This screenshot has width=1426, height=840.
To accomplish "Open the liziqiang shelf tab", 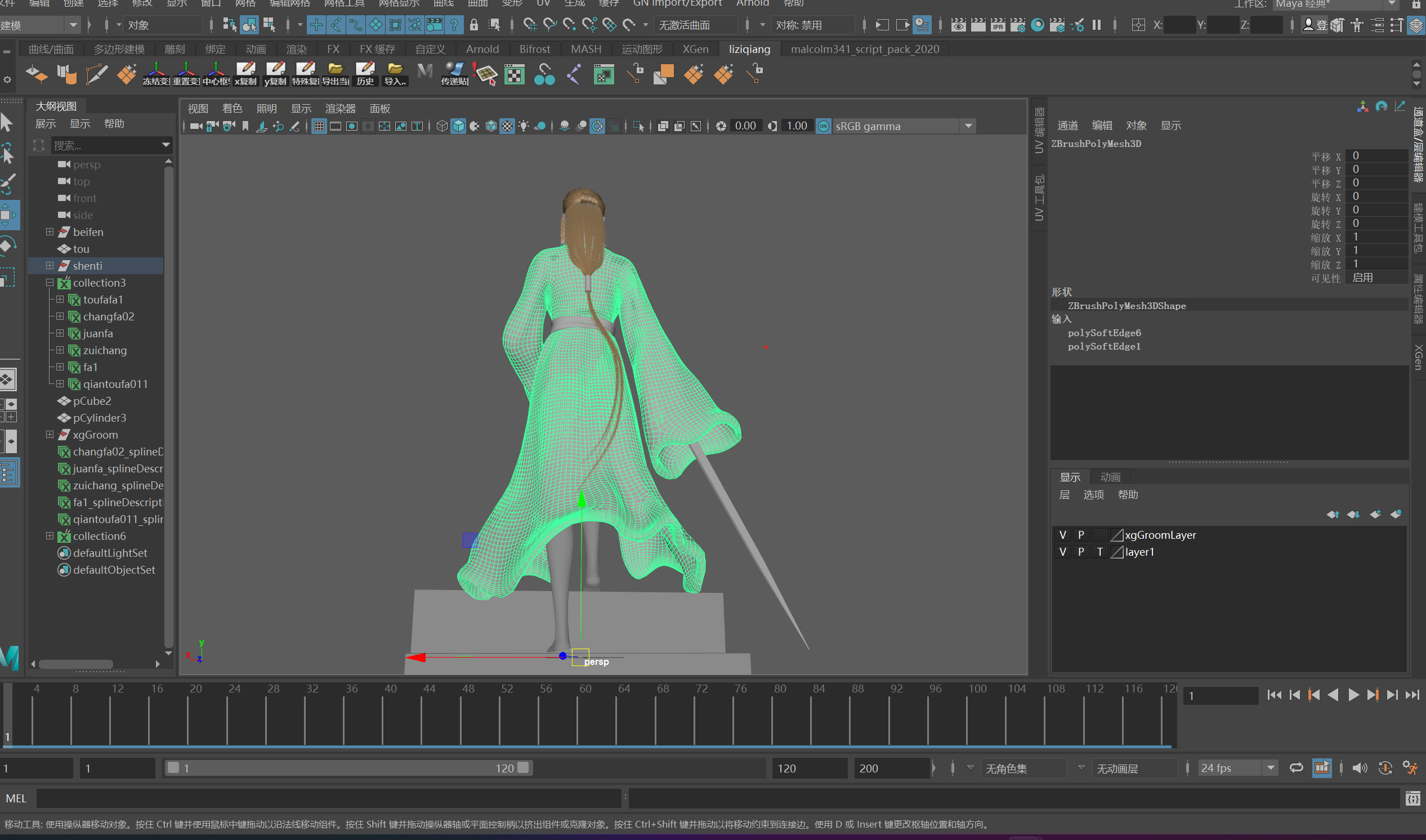I will pyautogui.click(x=749, y=49).
